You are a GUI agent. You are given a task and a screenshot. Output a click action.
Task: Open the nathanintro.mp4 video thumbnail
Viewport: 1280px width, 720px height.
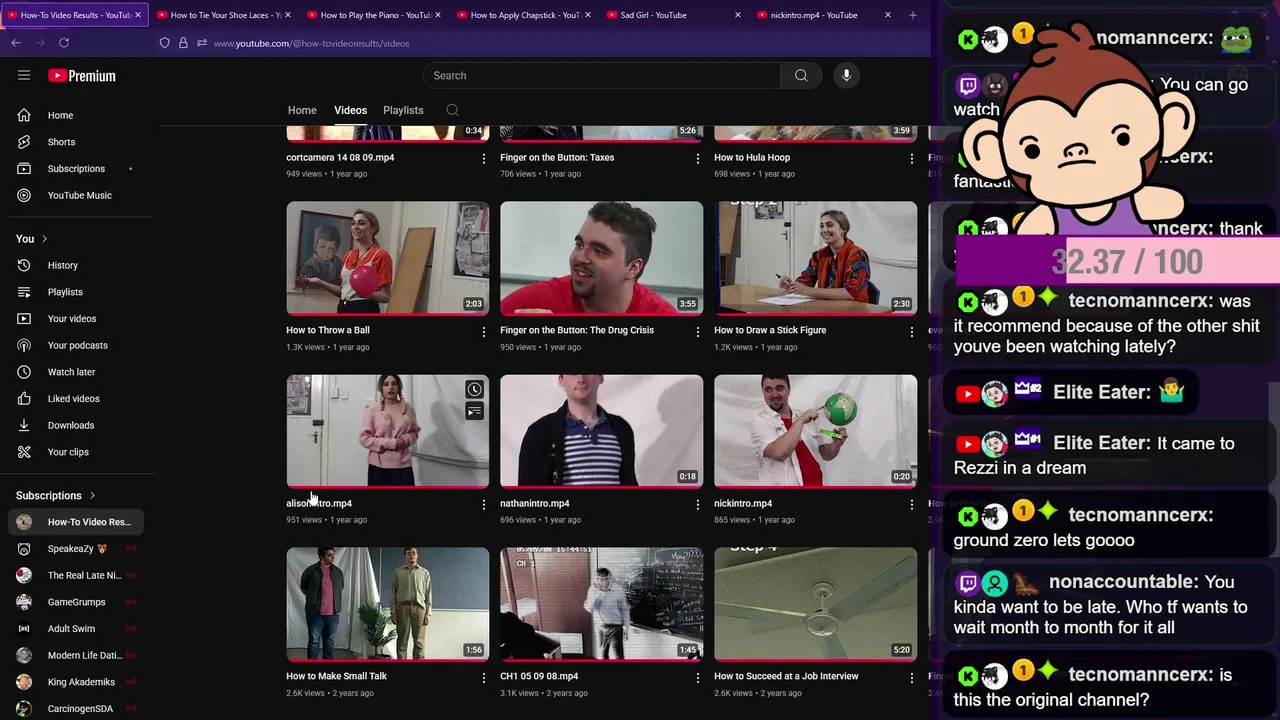pos(602,431)
